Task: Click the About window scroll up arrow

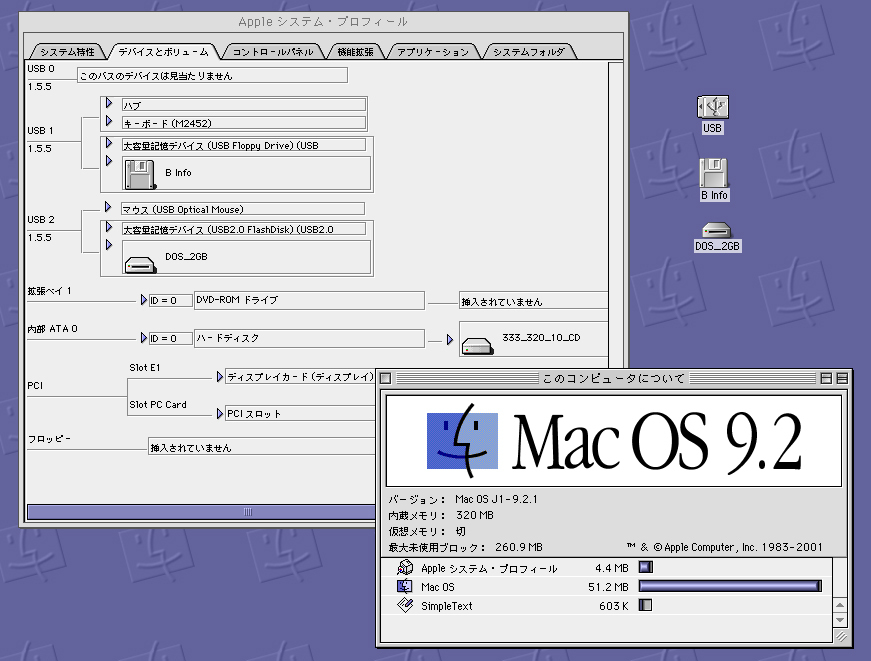Action: coord(840,605)
